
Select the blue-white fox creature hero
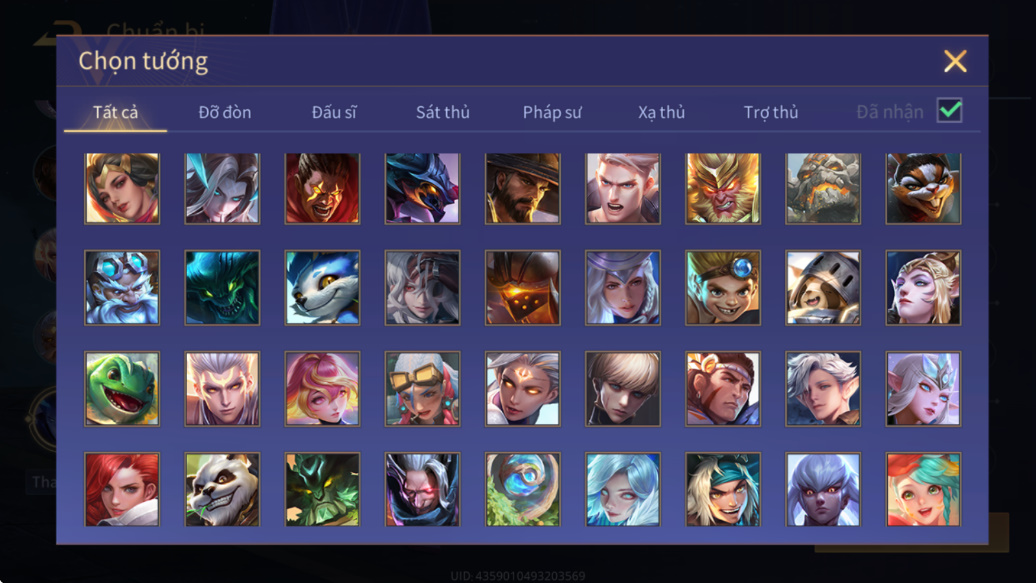(x=322, y=288)
